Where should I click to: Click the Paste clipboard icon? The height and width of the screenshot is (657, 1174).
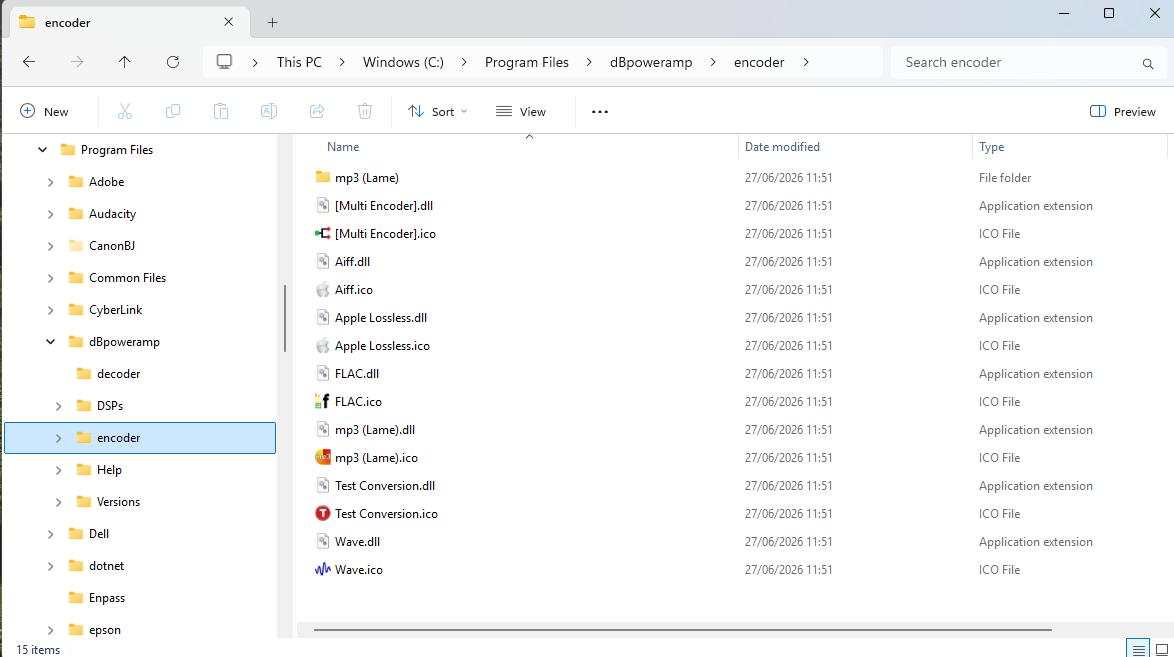221,112
